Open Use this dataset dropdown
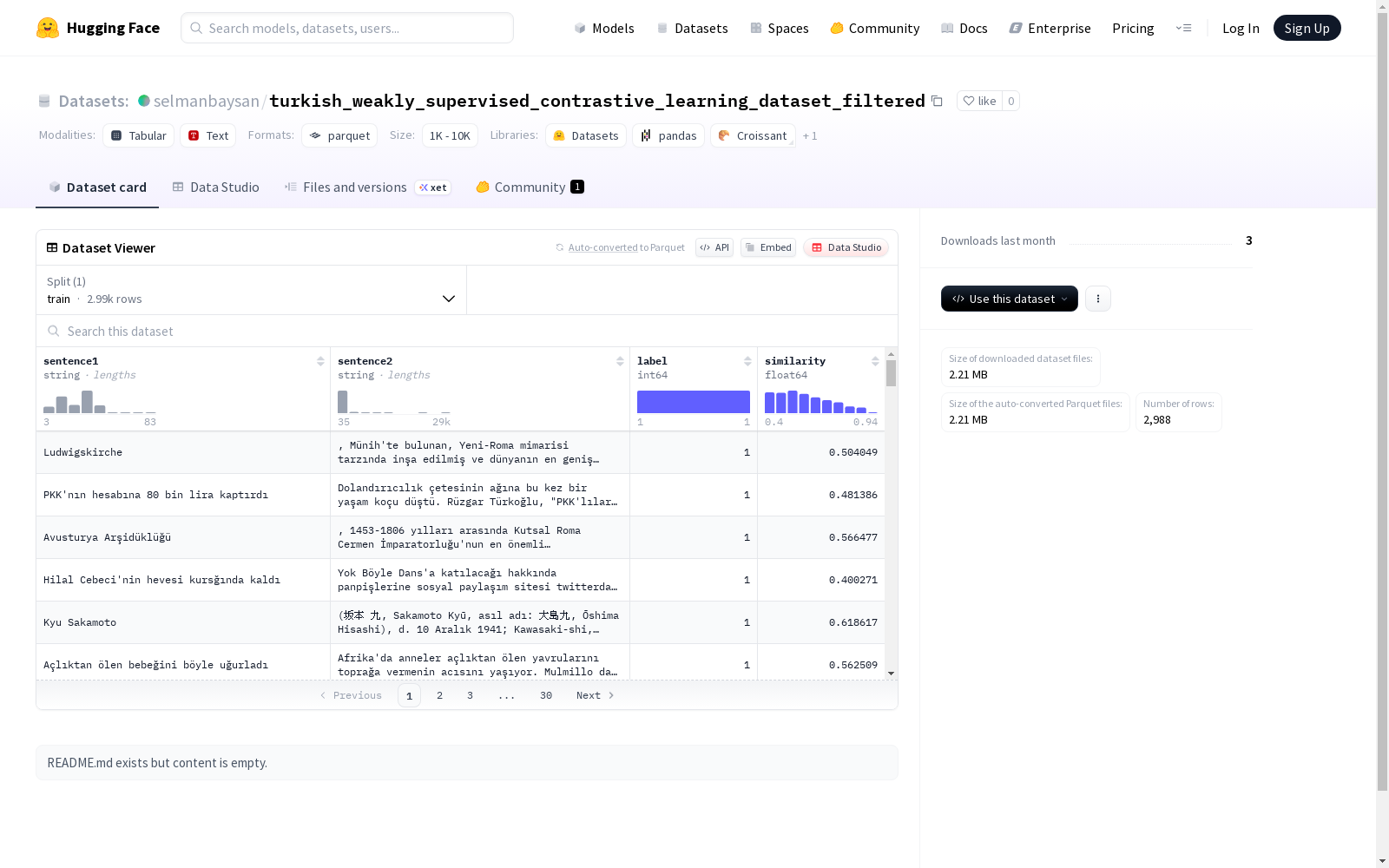Screen dimensions: 1389x868 (x=1010, y=299)
